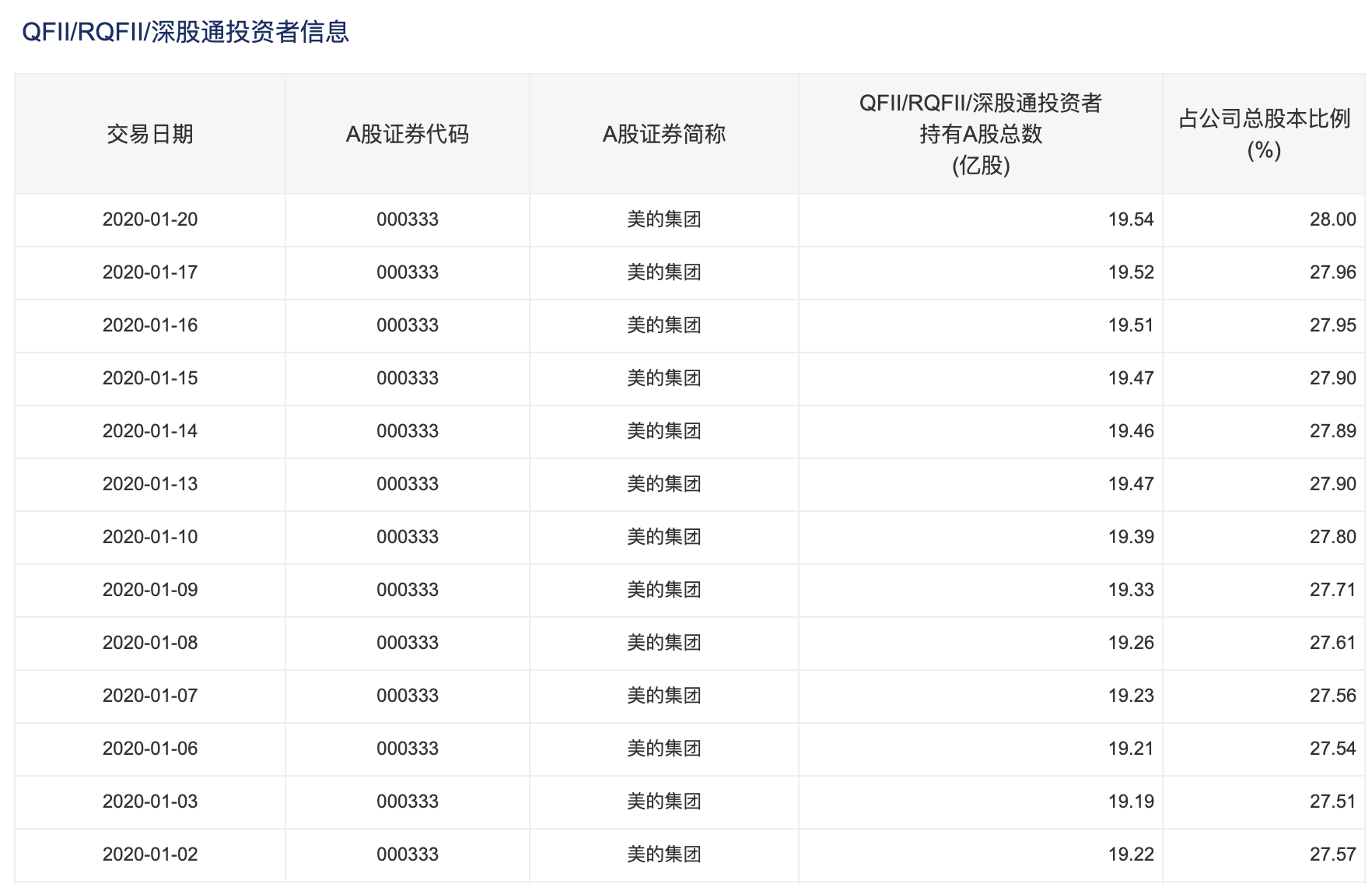The width and height of the screenshot is (1372, 884).
Task: Click percentage value 27.54
Action: point(1333,749)
